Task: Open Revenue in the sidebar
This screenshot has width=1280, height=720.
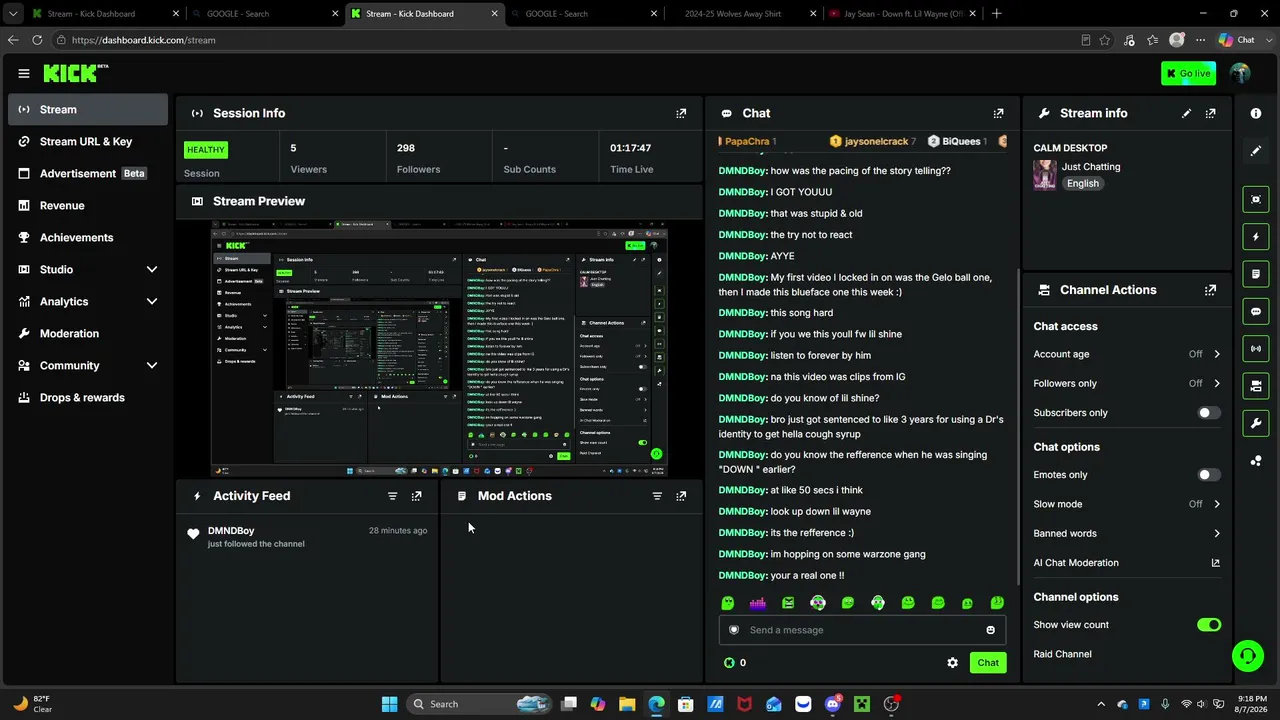Action: tap(88, 205)
